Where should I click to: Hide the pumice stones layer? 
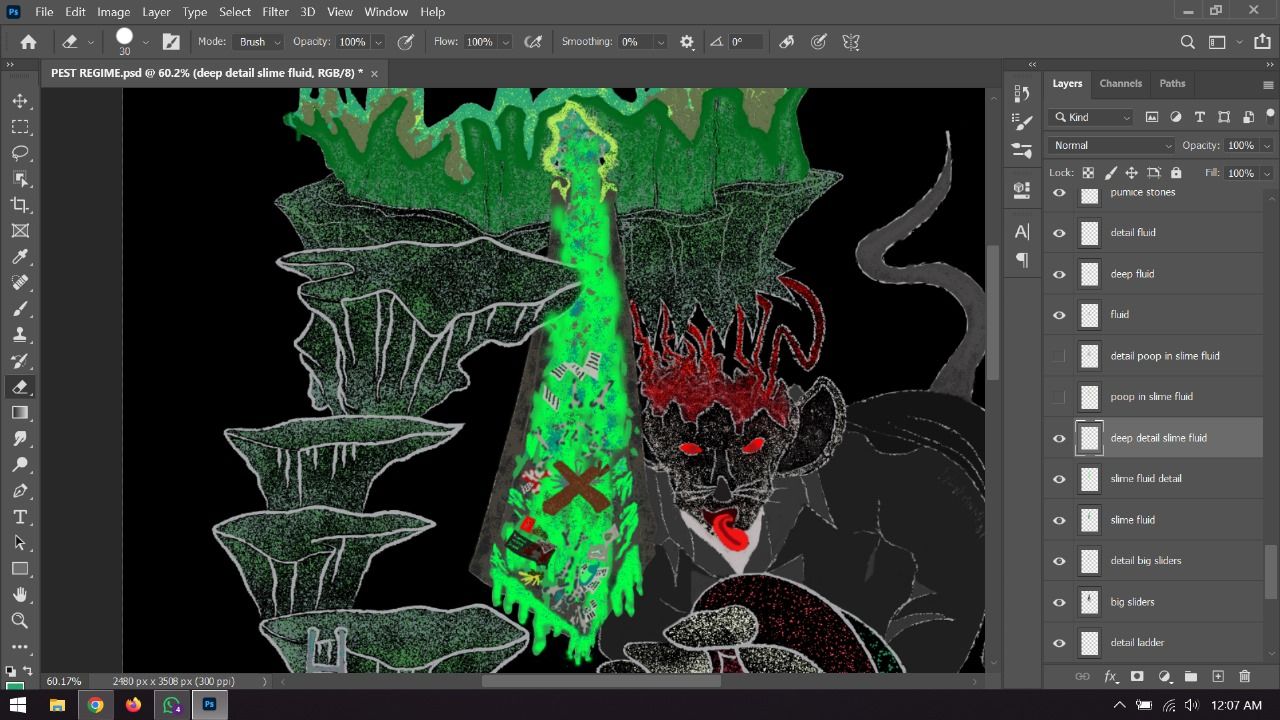[x=1059, y=192]
